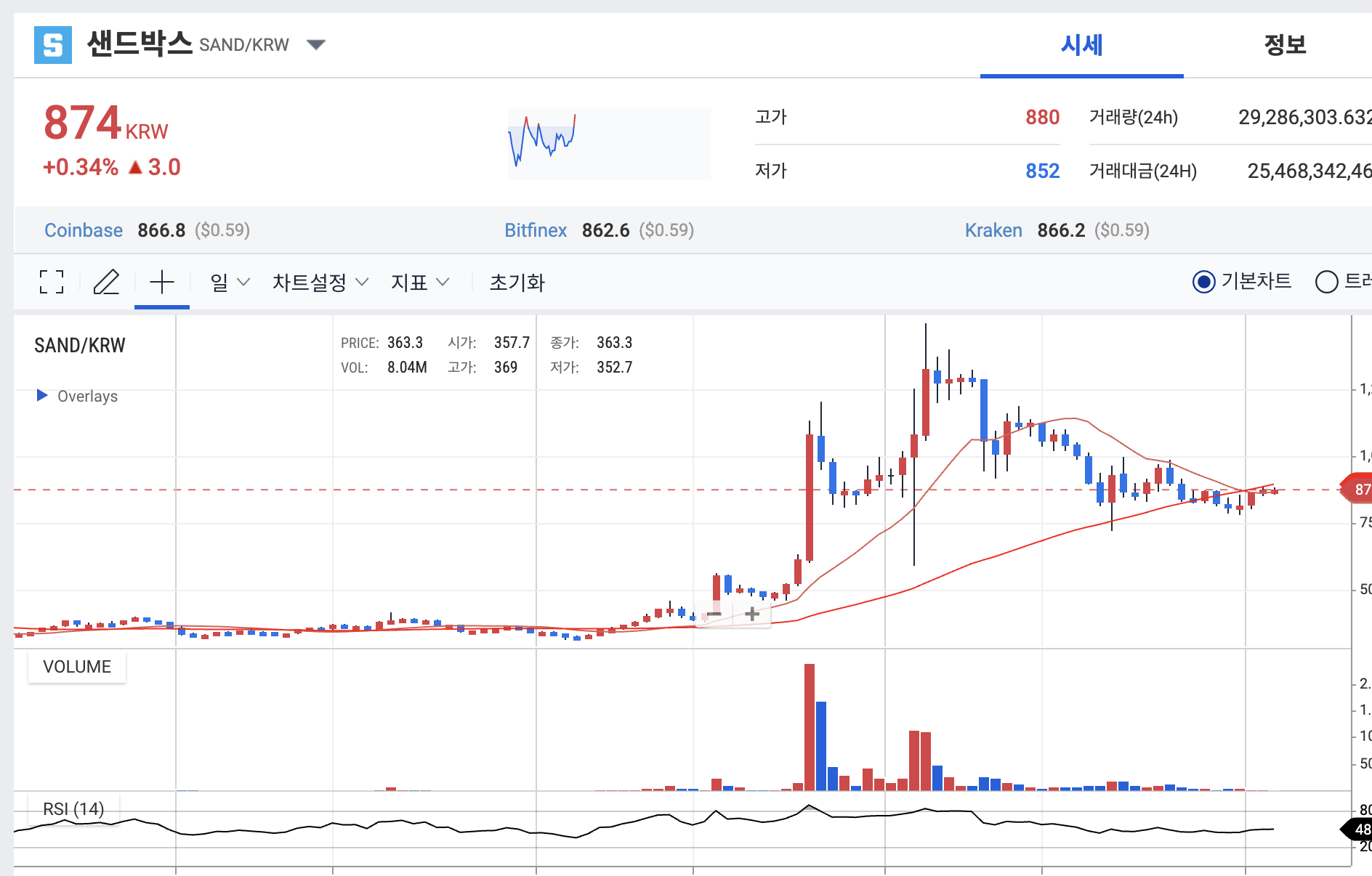Viewport: 1372px width, 876px height.
Task: Select the 기본차트 radio button
Action: click(1204, 281)
